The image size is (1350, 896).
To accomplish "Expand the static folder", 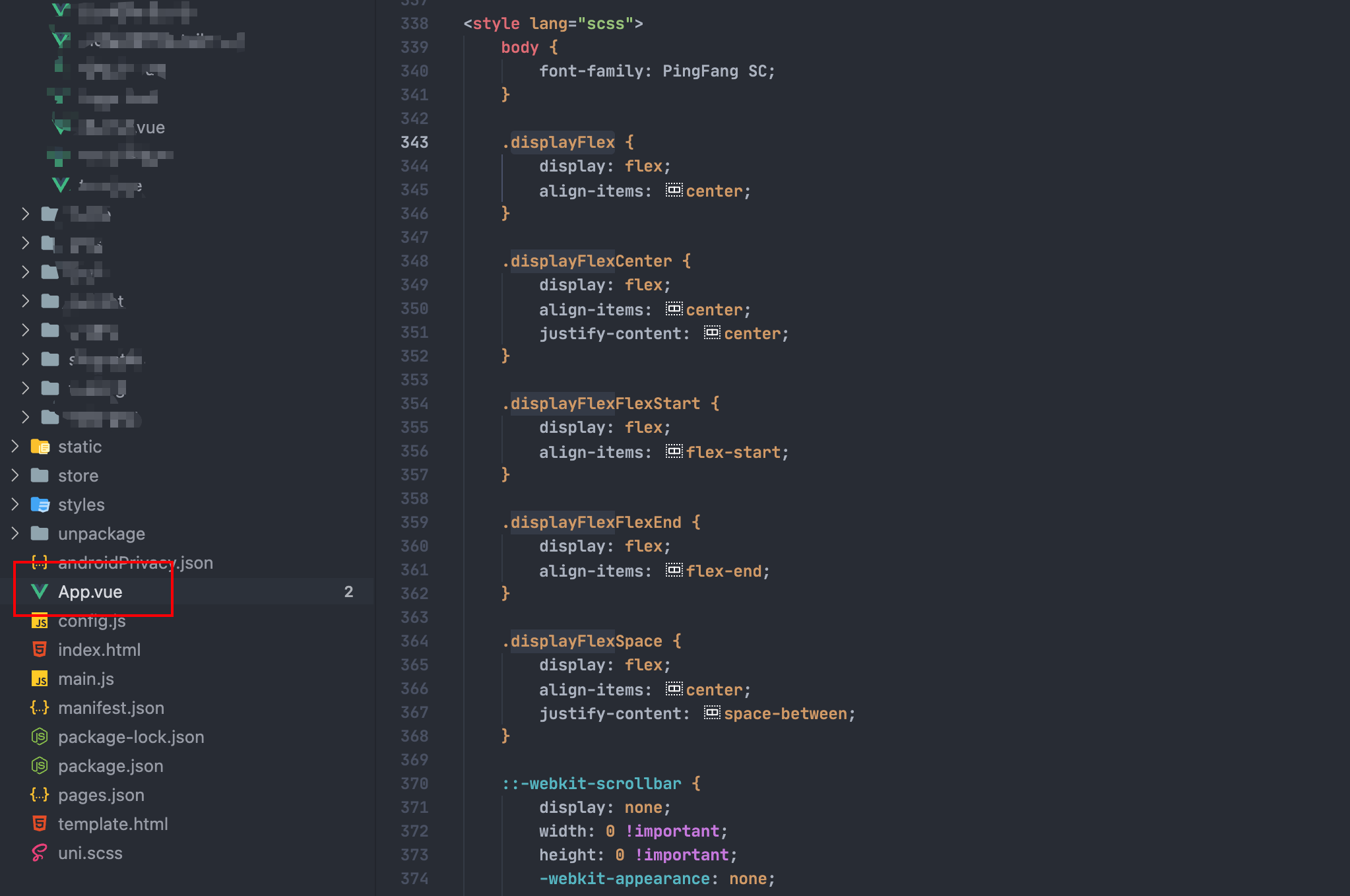I will tap(15, 447).
